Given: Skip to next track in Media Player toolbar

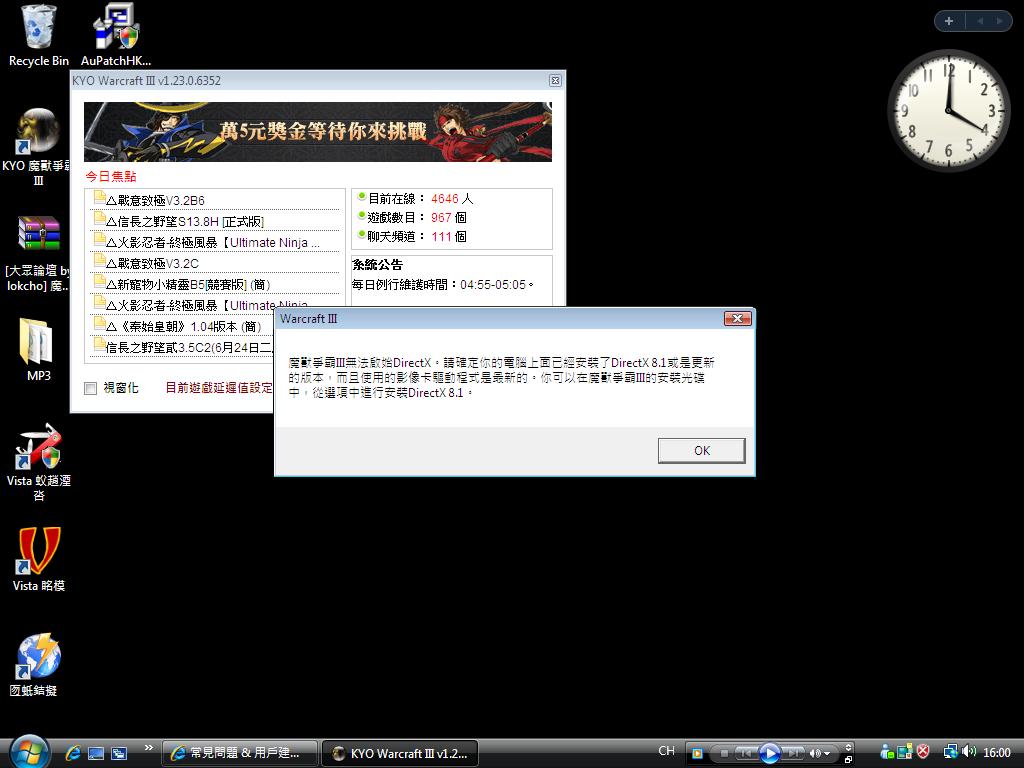Looking at the screenshot, I should click(x=793, y=753).
